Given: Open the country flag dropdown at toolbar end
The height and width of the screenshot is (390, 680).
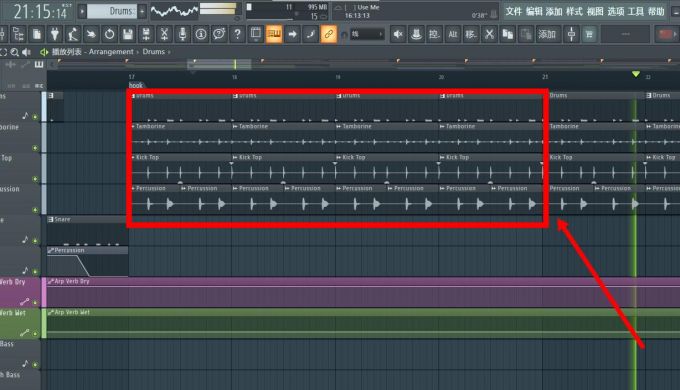Looking at the screenshot, I should (666, 34).
